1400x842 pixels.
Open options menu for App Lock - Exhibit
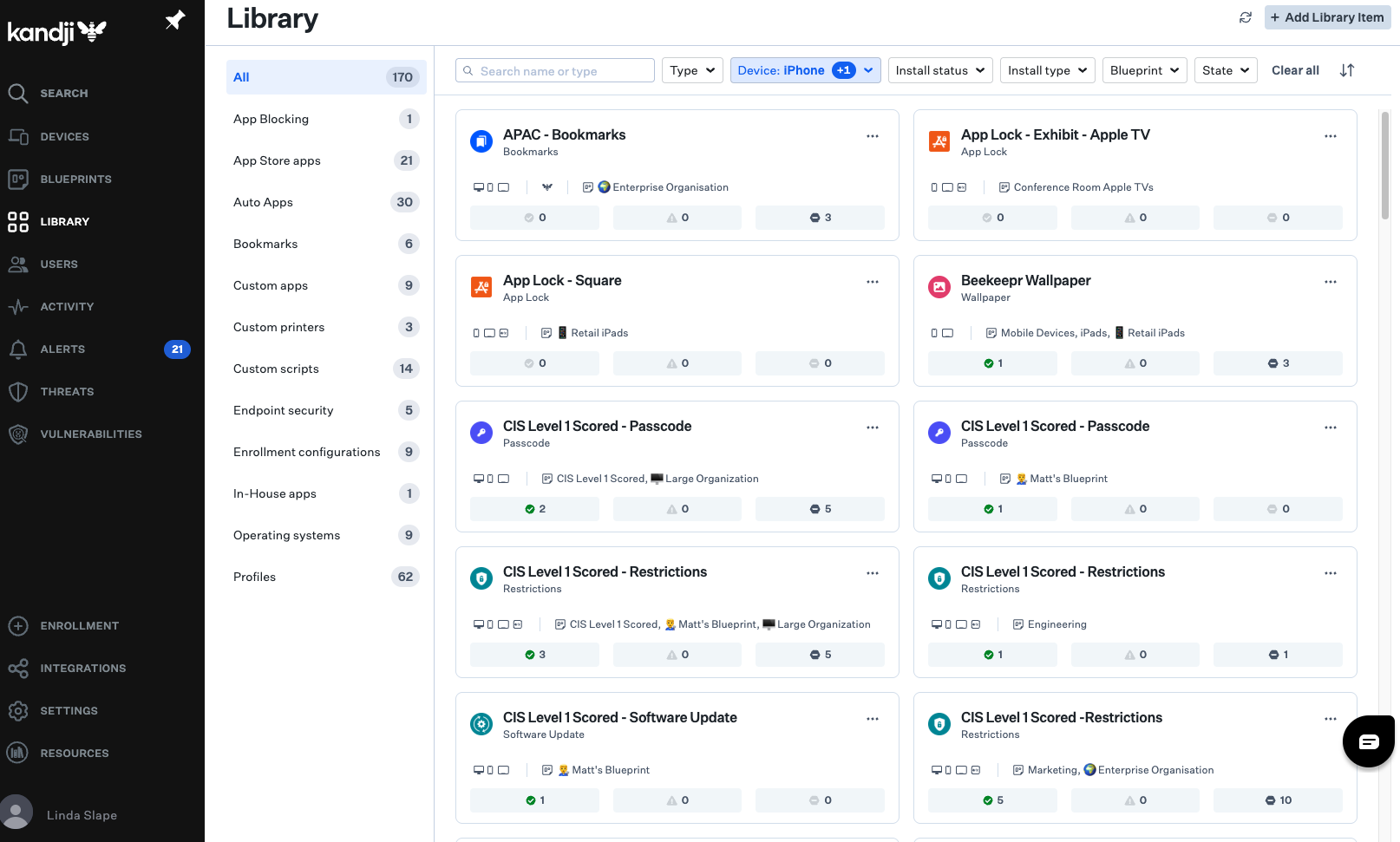[1331, 136]
